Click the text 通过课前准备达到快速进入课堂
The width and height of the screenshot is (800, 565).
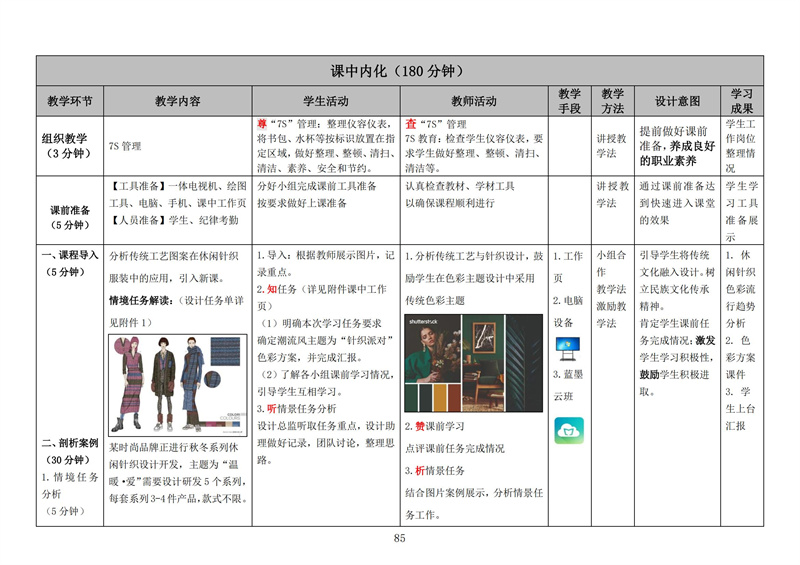677,194
